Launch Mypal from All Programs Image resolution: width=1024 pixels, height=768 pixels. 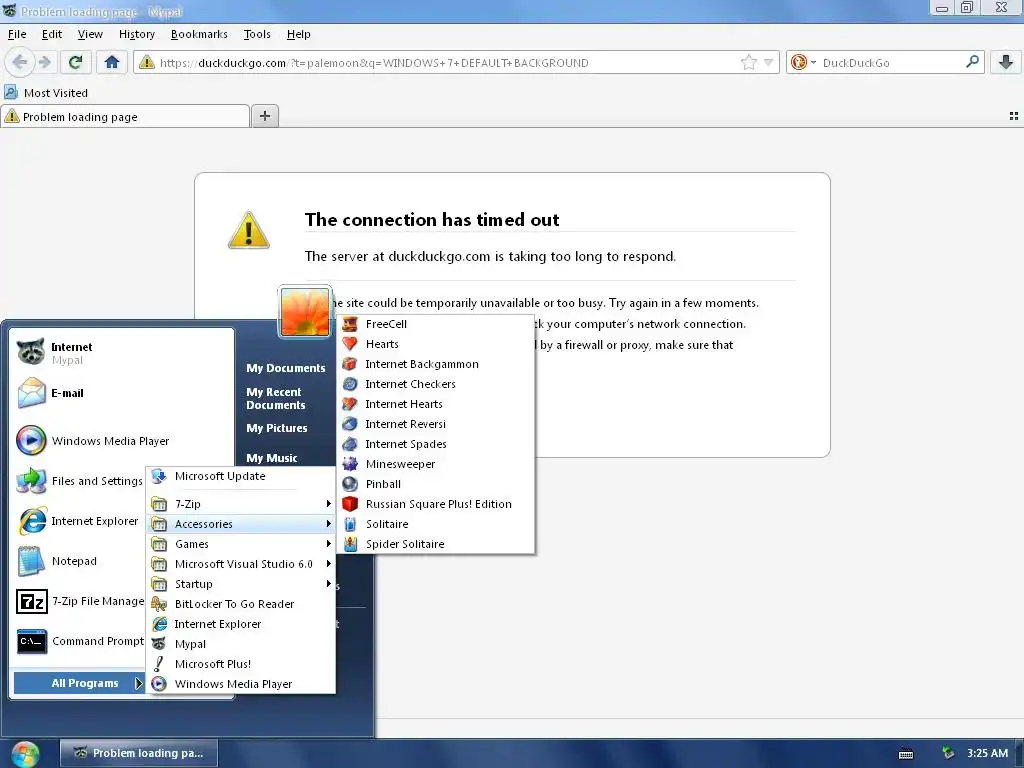pos(241,644)
